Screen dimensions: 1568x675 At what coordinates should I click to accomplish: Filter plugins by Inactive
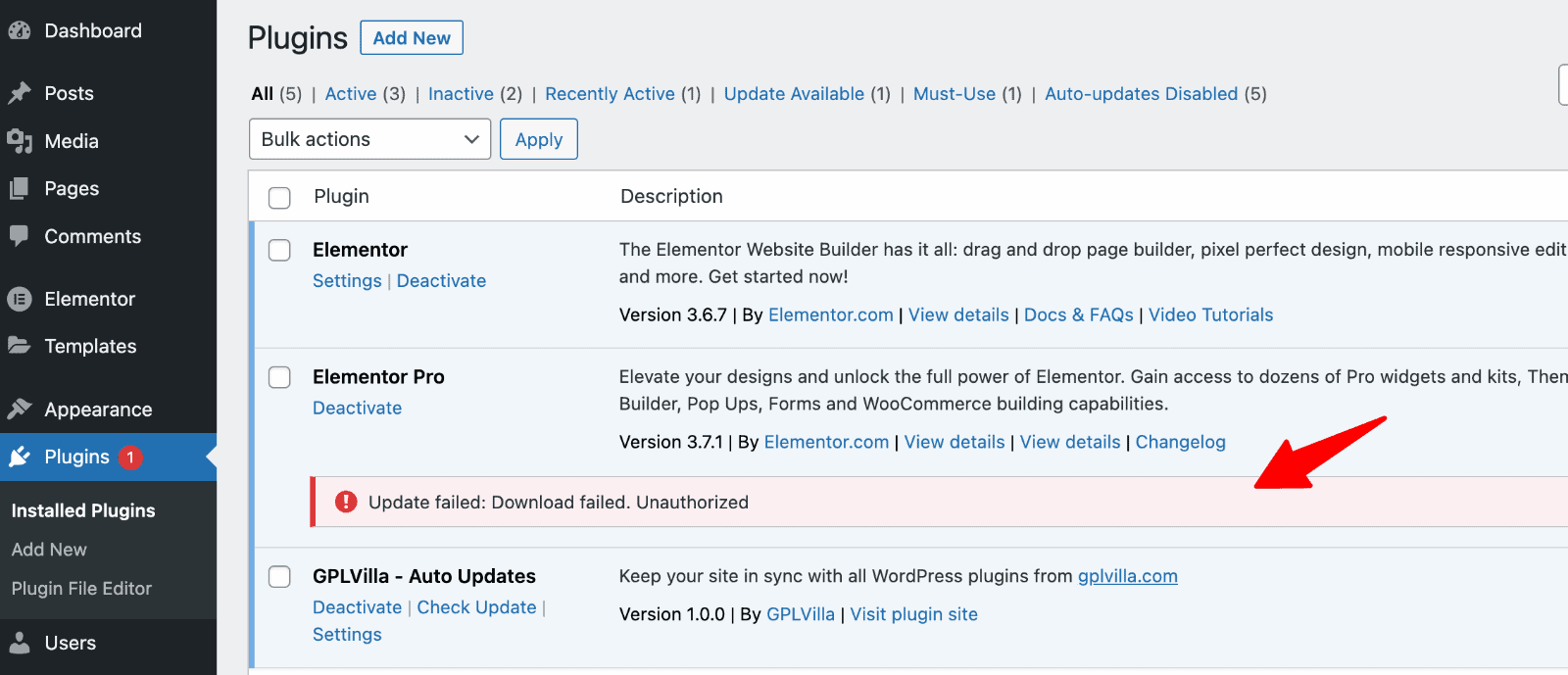click(461, 94)
